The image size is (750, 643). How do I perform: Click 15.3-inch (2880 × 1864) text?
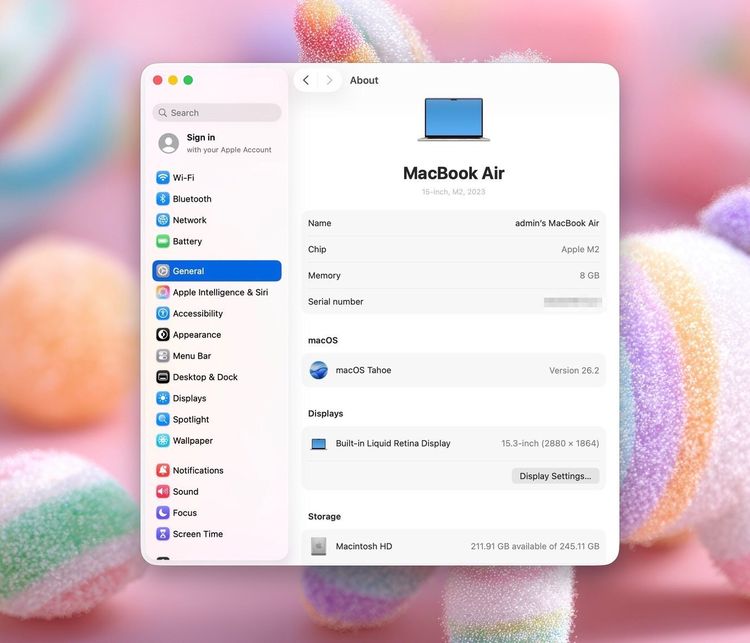550,443
